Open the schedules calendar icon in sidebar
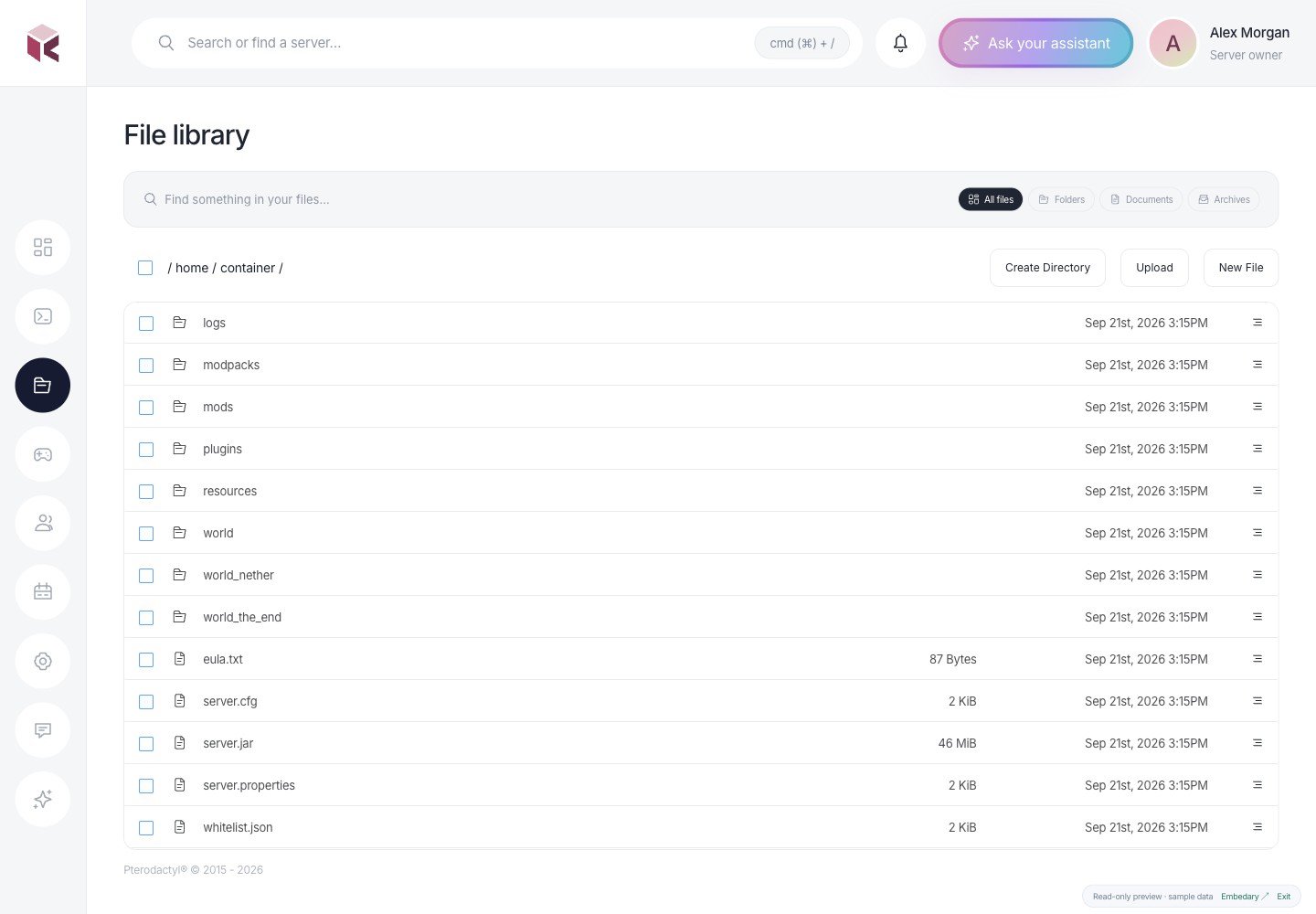This screenshot has width=1316, height=914. (x=43, y=592)
